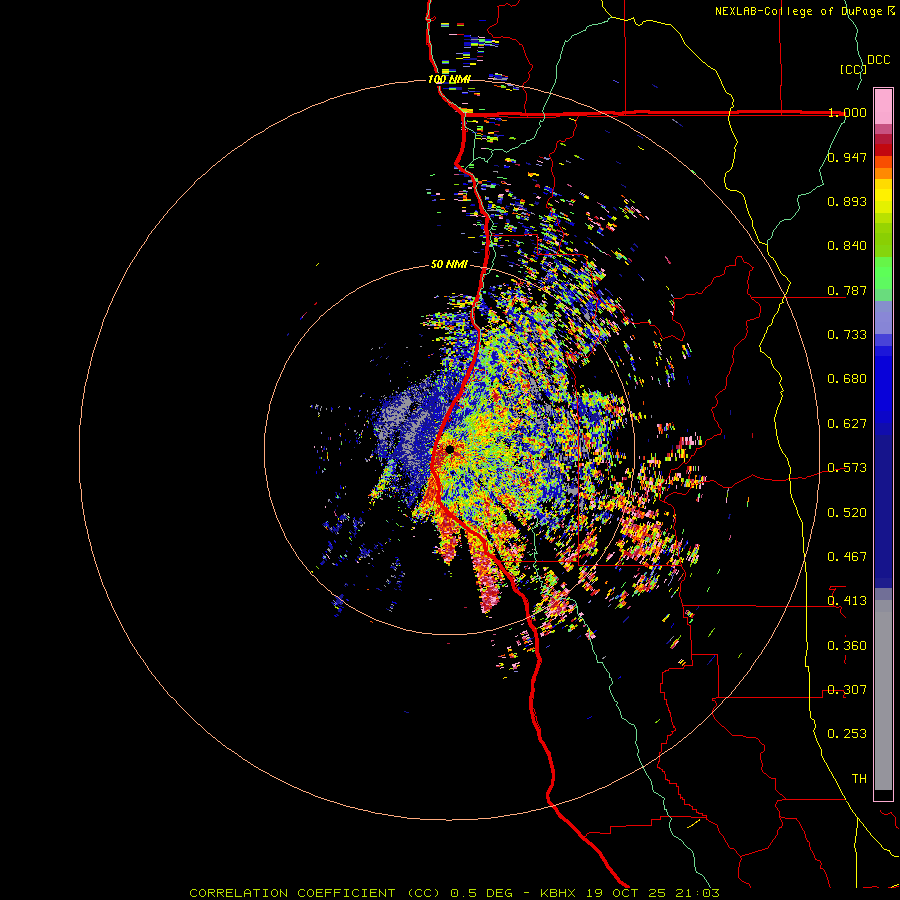Image resolution: width=900 pixels, height=900 pixels.
Task: Select the 0.787 scale value
Action: 847,290
